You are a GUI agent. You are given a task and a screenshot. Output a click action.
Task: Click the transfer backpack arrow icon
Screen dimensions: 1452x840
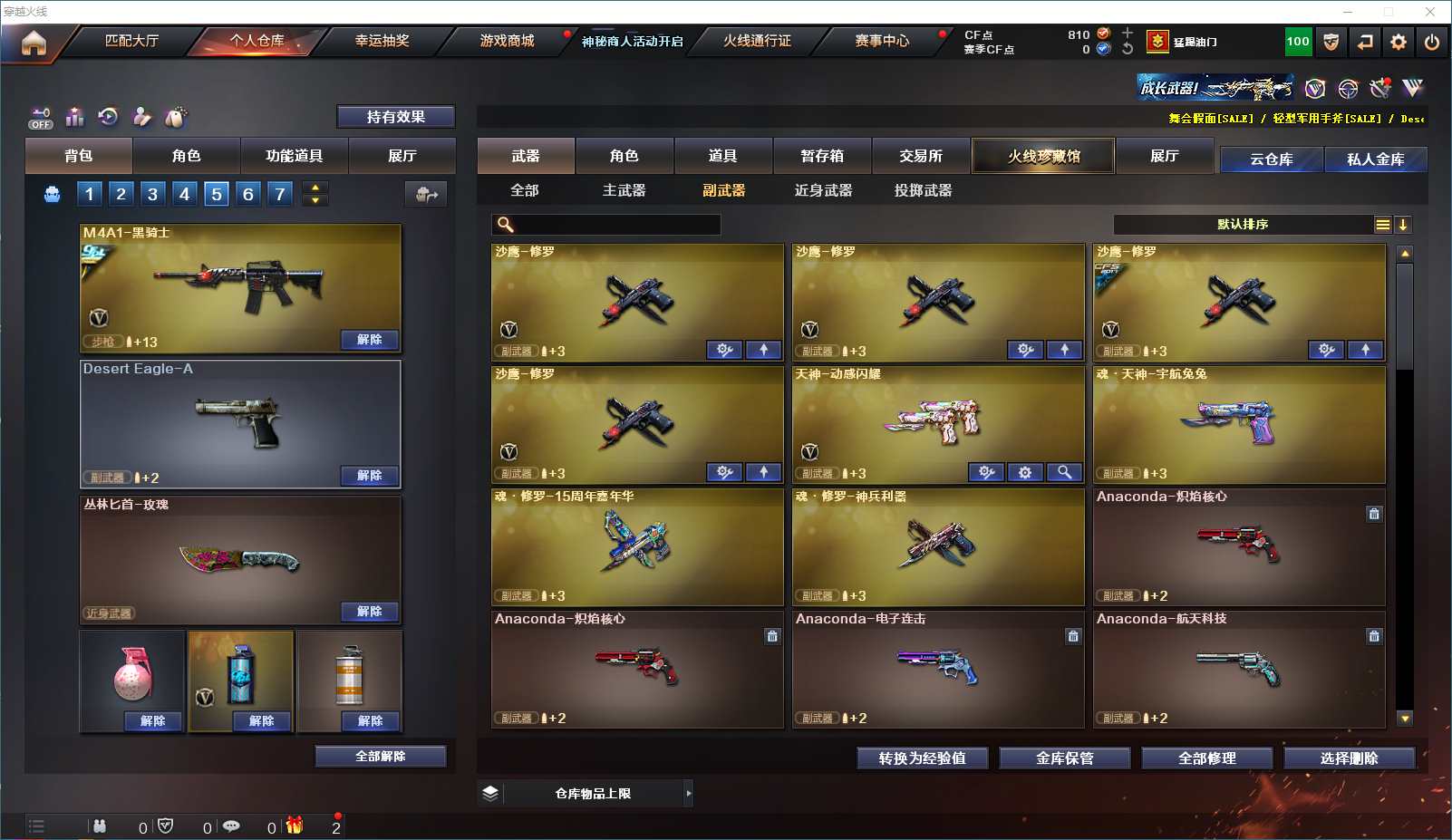(x=426, y=194)
